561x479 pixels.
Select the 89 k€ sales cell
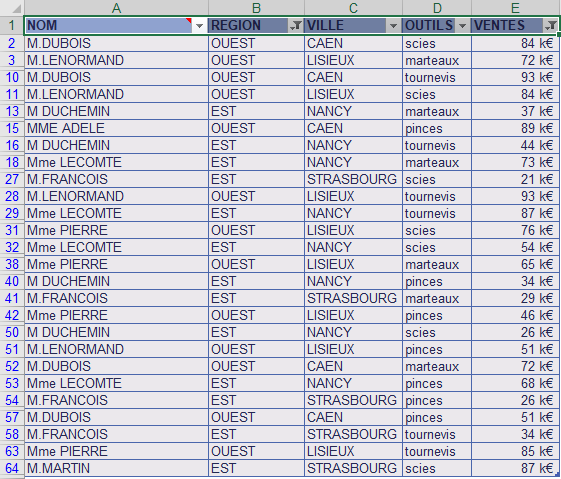(x=515, y=128)
